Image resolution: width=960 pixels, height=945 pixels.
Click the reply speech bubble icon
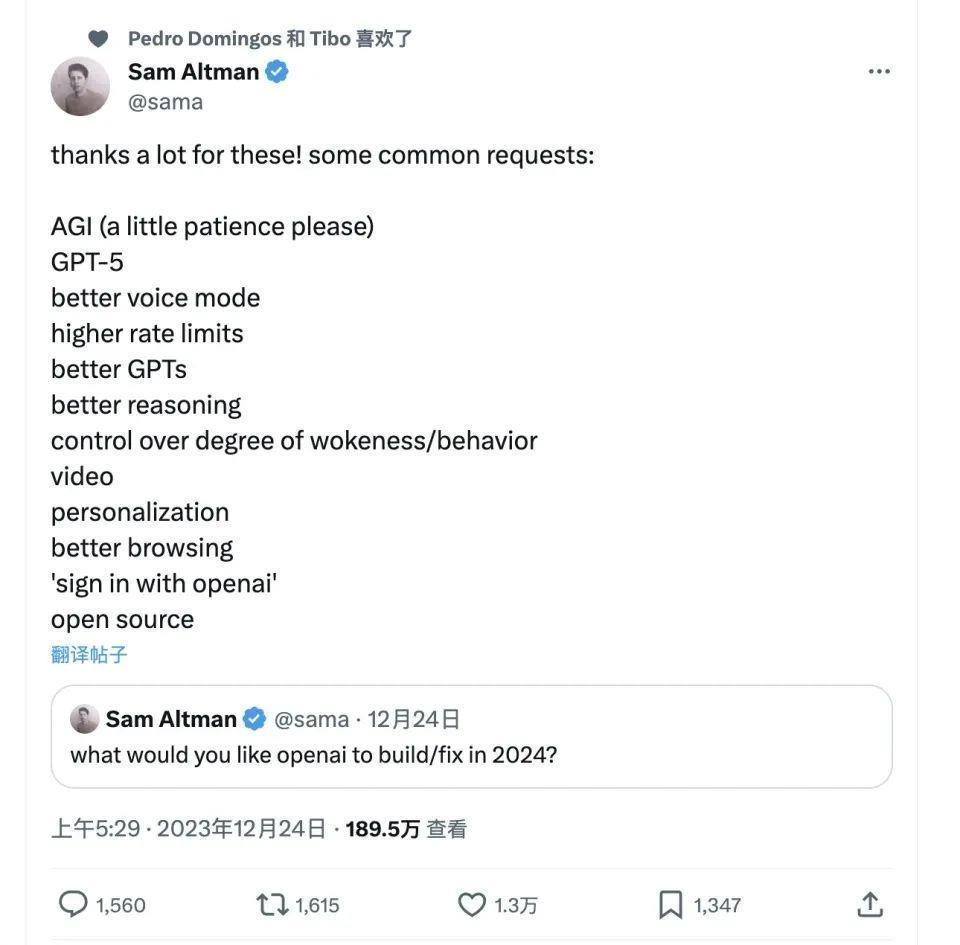(74, 905)
